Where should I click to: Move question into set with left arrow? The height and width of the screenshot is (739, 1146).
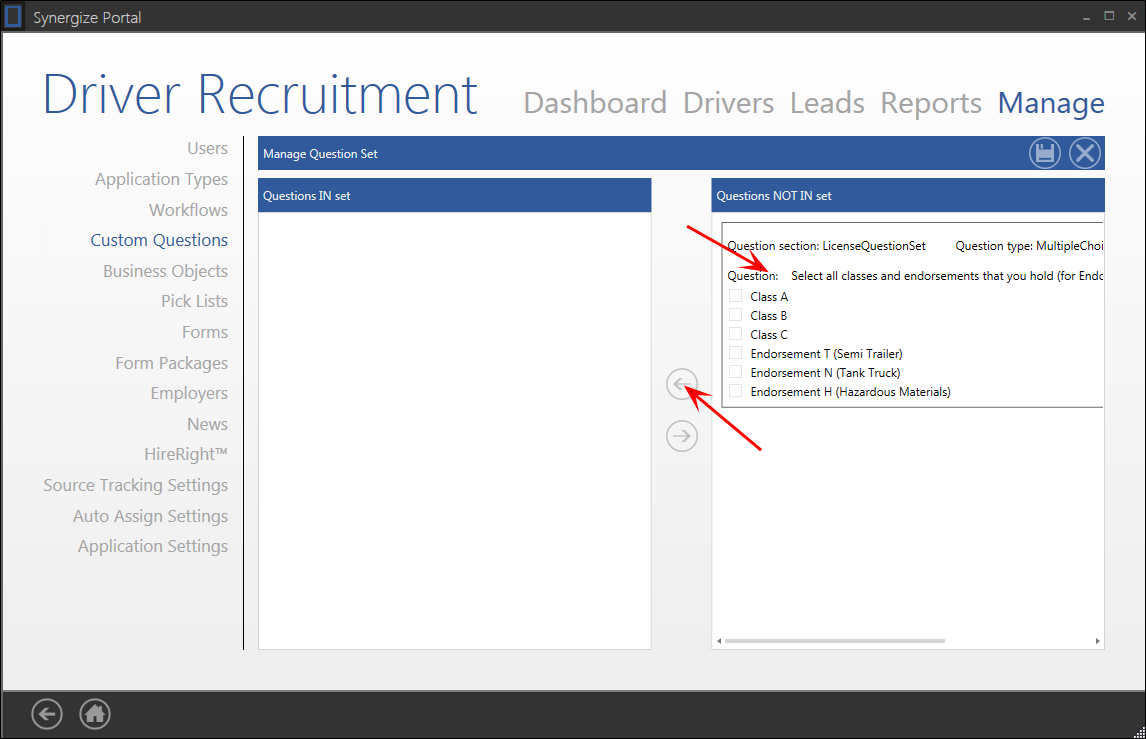coord(681,384)
